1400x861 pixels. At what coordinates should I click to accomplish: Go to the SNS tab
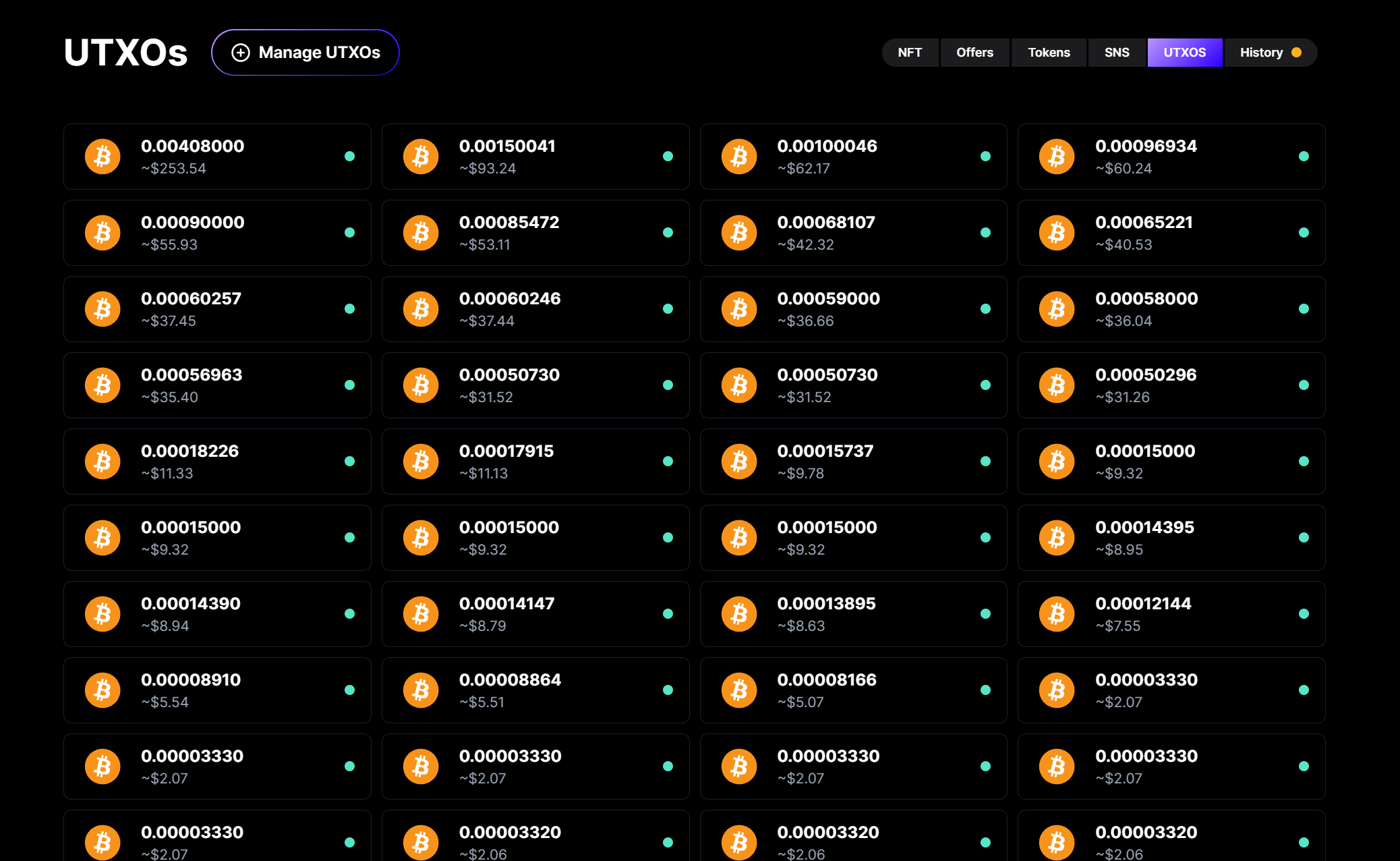pos(1117,53)
